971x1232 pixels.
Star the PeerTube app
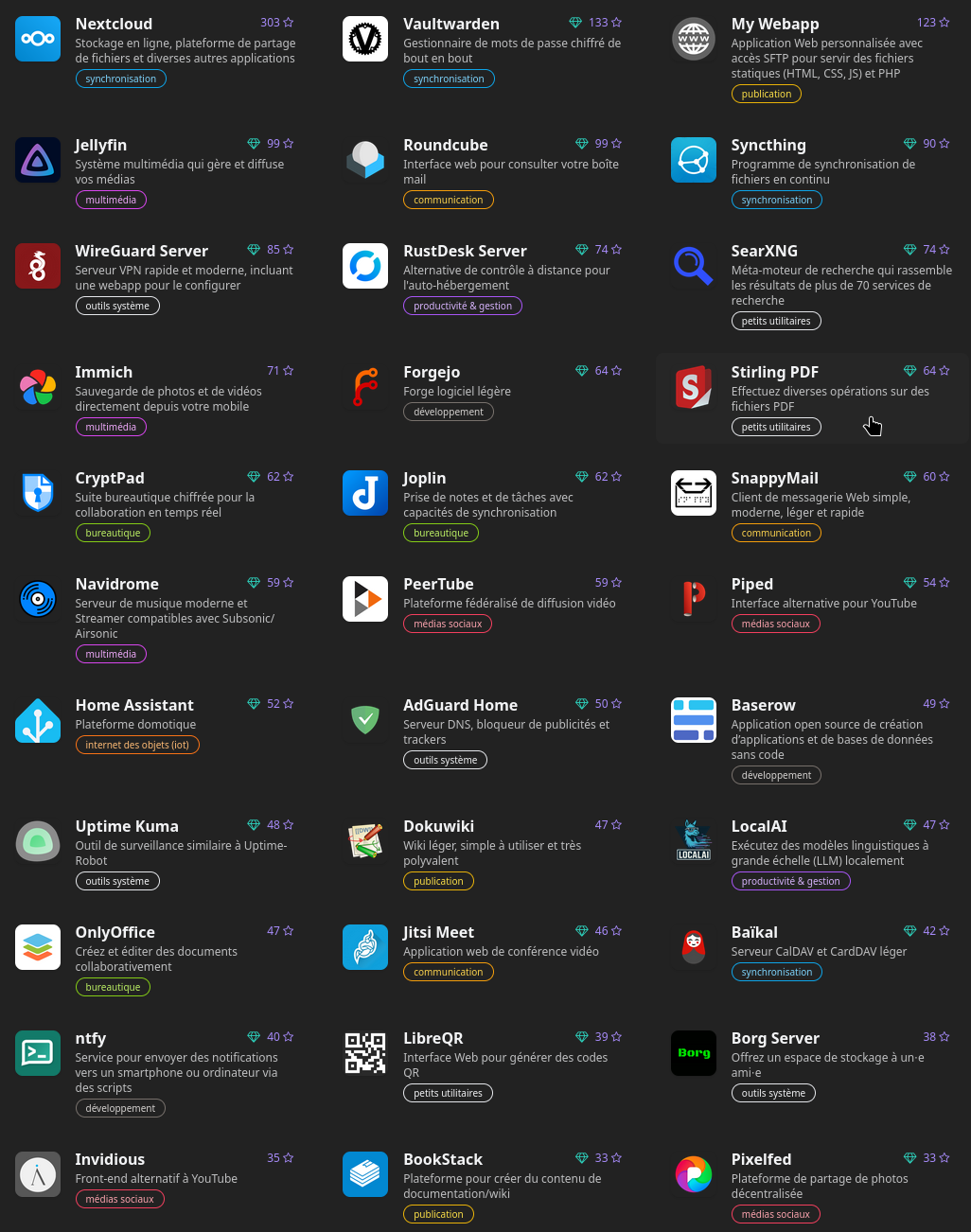(x=616, y=583)
